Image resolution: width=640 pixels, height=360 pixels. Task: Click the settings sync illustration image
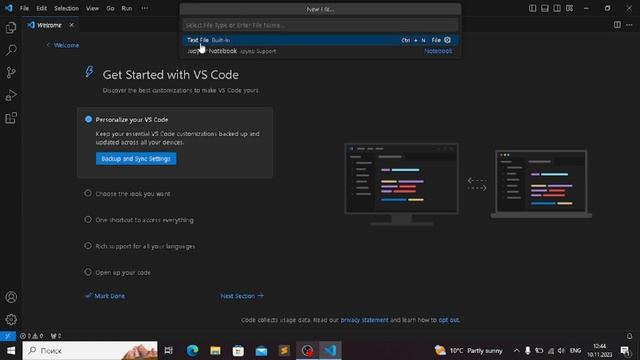point(468,184)
